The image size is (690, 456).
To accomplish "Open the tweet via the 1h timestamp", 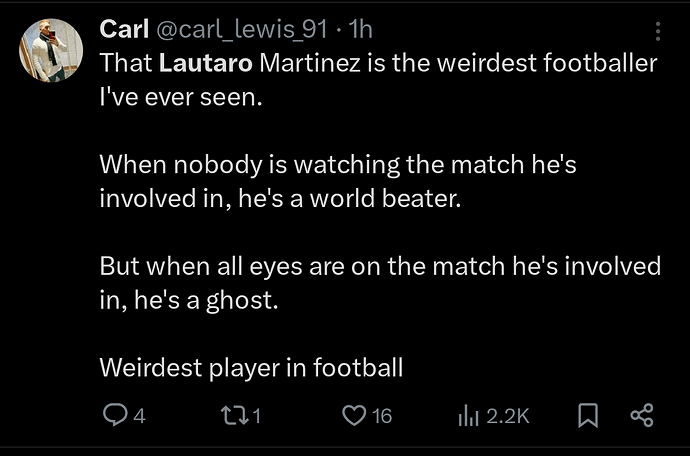I will pos(360,29).
